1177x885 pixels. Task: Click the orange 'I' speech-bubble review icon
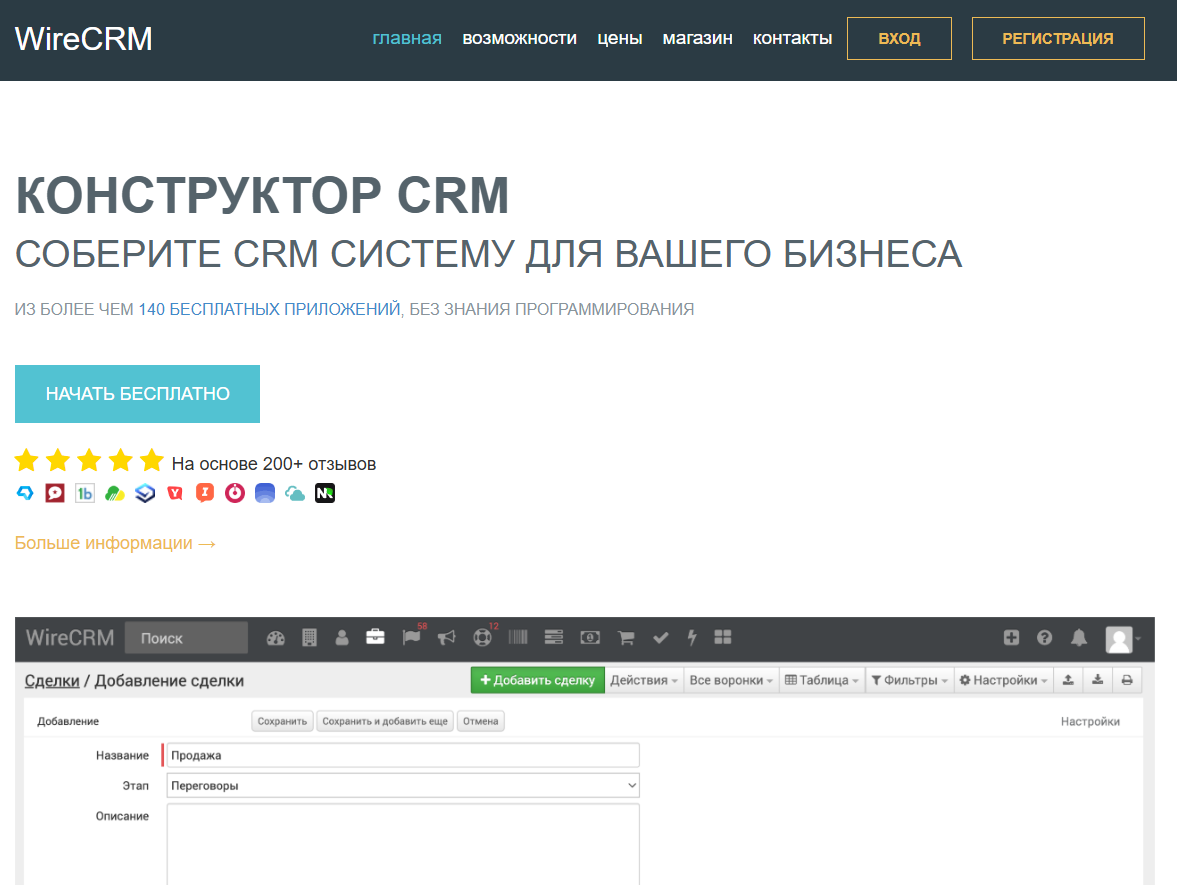[x=205, y=493]
